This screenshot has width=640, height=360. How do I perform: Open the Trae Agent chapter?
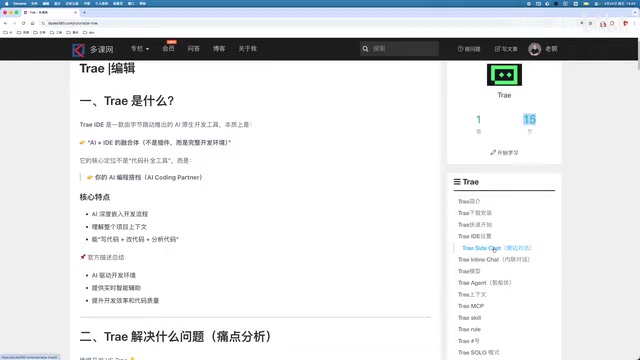click(484, 283)
